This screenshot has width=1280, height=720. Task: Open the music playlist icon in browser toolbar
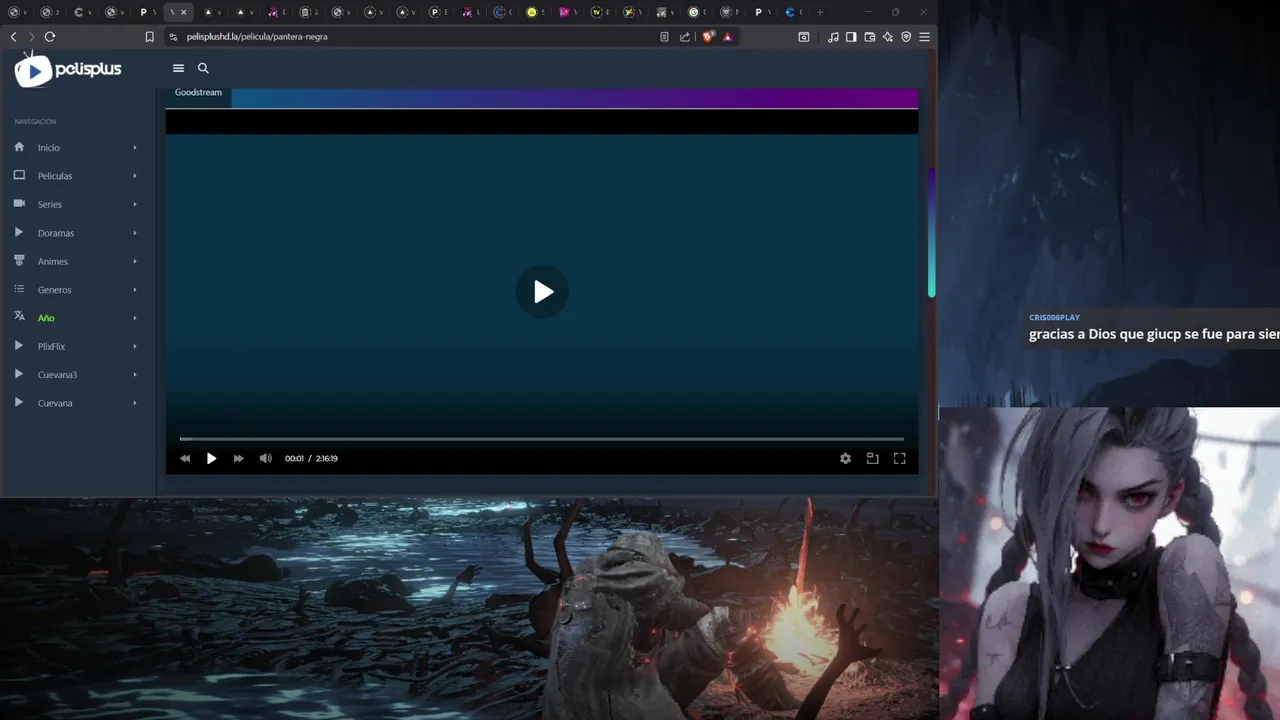point(833,37)
